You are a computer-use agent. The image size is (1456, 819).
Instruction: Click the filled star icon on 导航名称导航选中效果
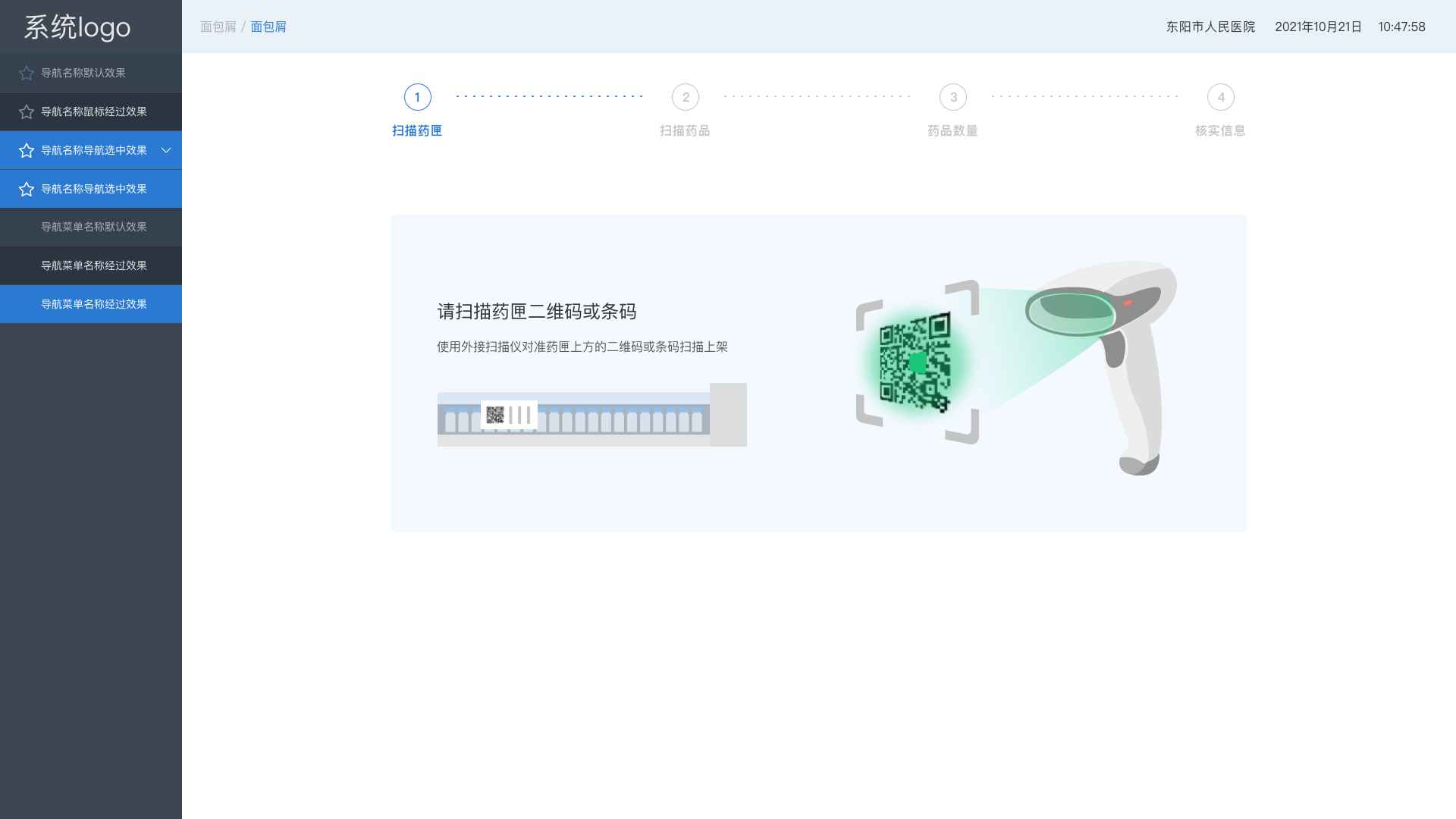point(25,149)
